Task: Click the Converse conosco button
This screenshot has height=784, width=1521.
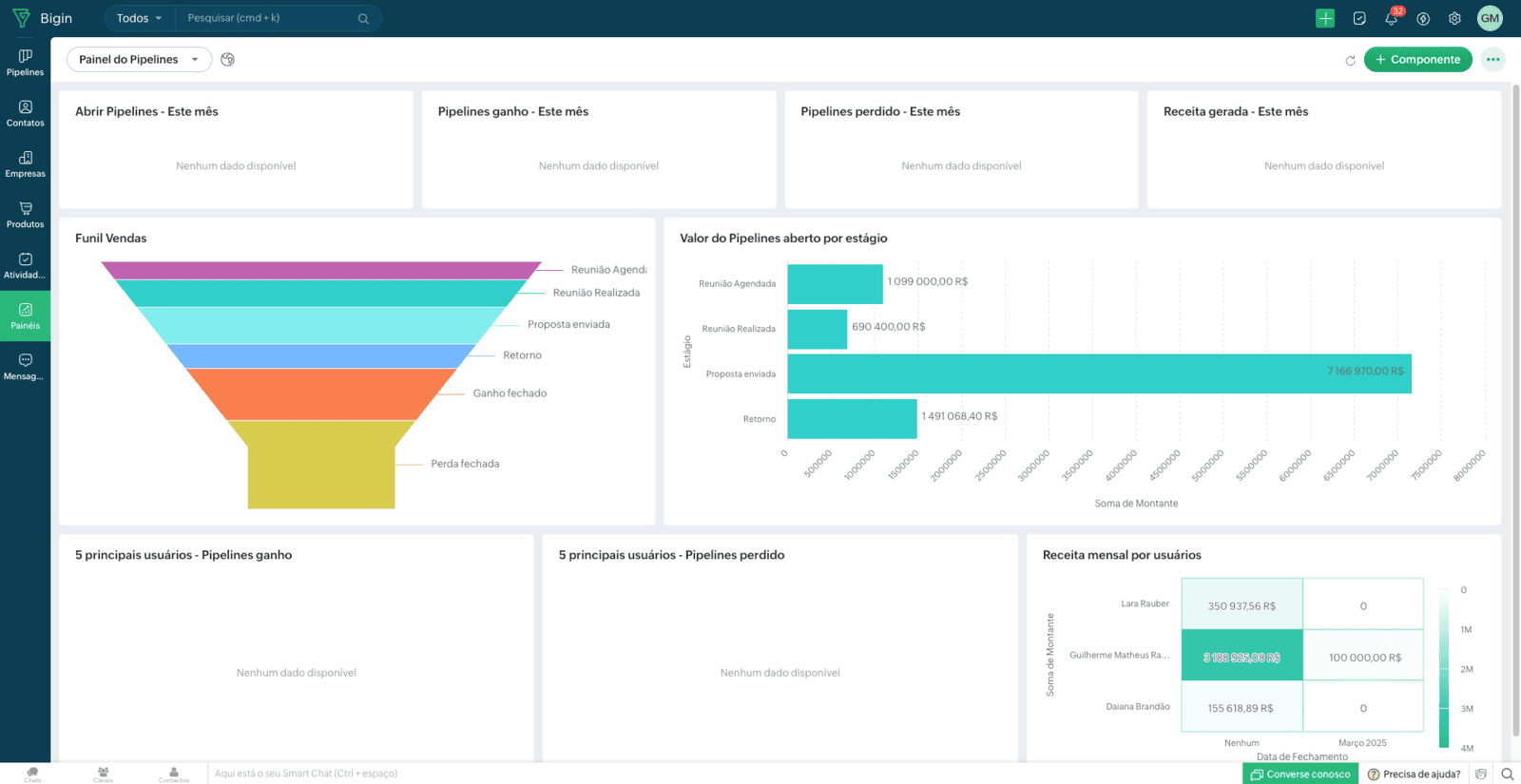Action: click(1300, 774)
